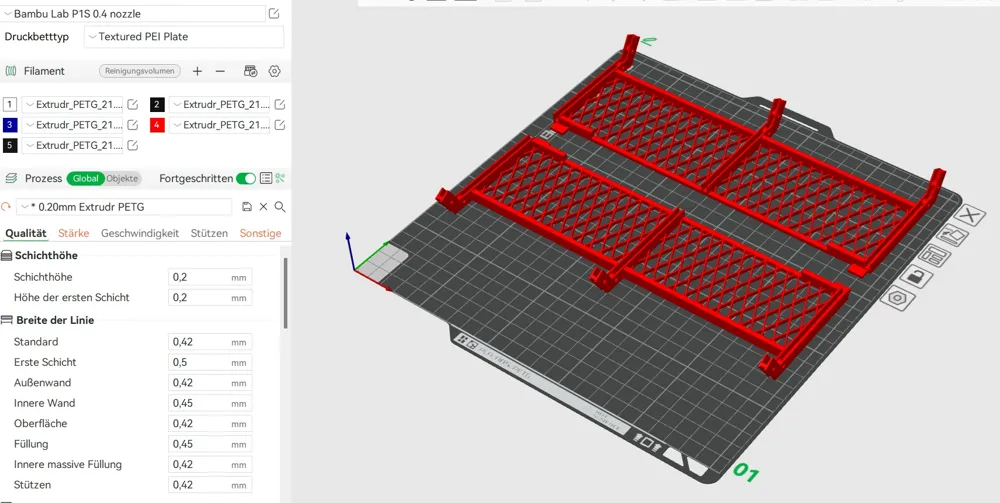This screenshot has height=503, width=1000.
Task: Open the 0.20mm Extrudr PETG process dropdown
Action: [124, 207]
